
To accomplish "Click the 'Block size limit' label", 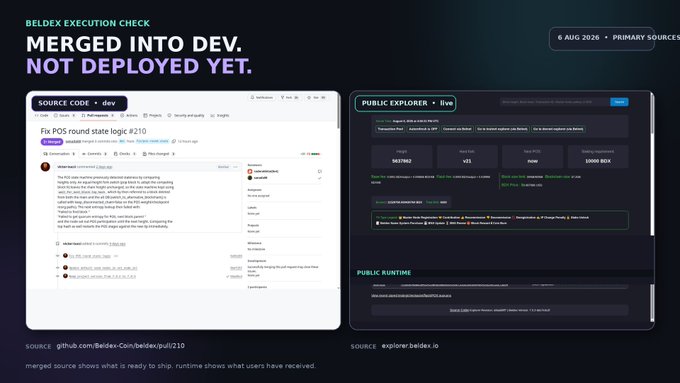I will (513, 177).
